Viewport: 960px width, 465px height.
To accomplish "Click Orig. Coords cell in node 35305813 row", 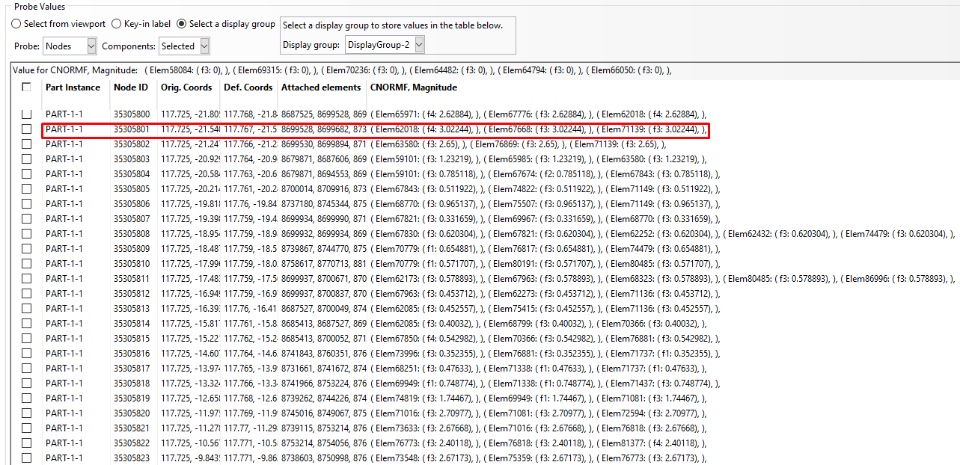I will (190, 308).
